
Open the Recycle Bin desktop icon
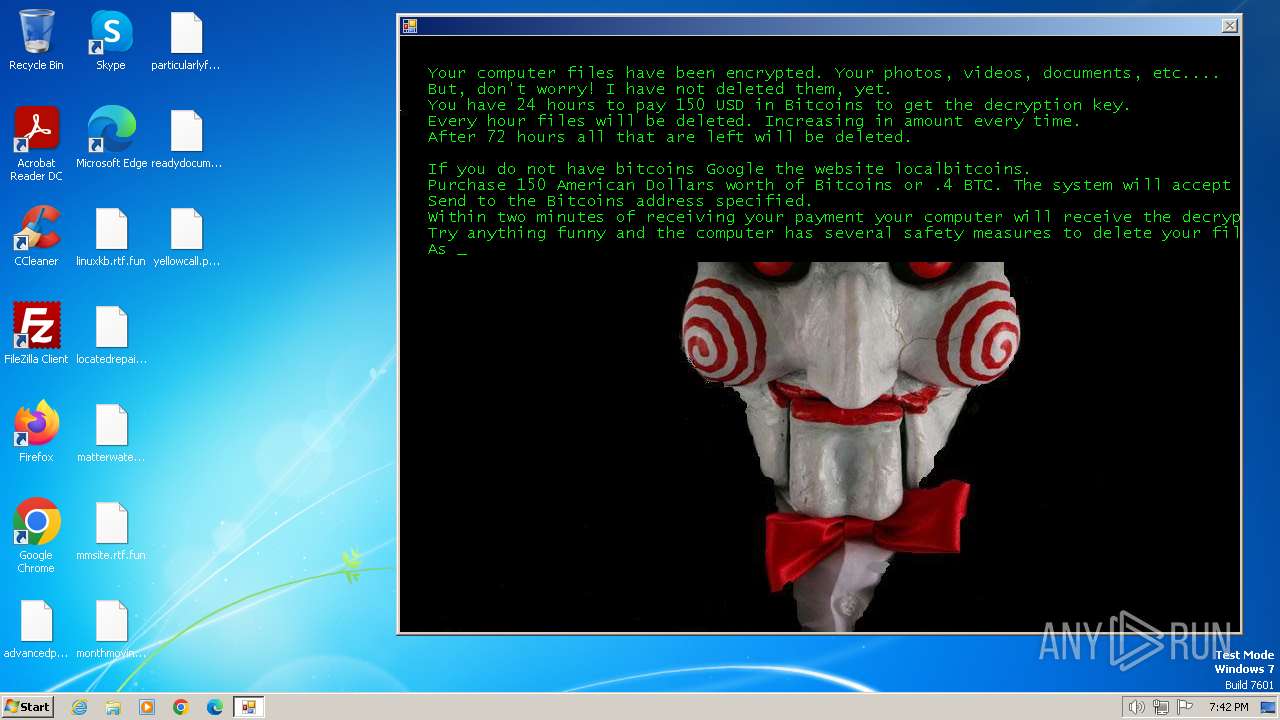36,41
